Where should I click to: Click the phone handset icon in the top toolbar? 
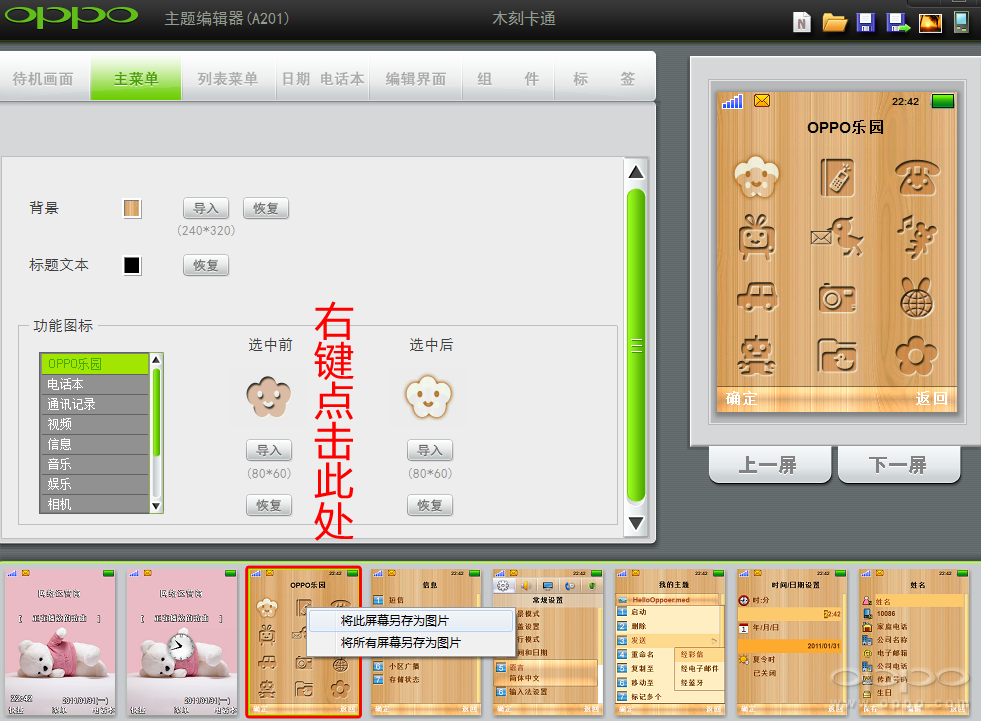click(961, 23)
